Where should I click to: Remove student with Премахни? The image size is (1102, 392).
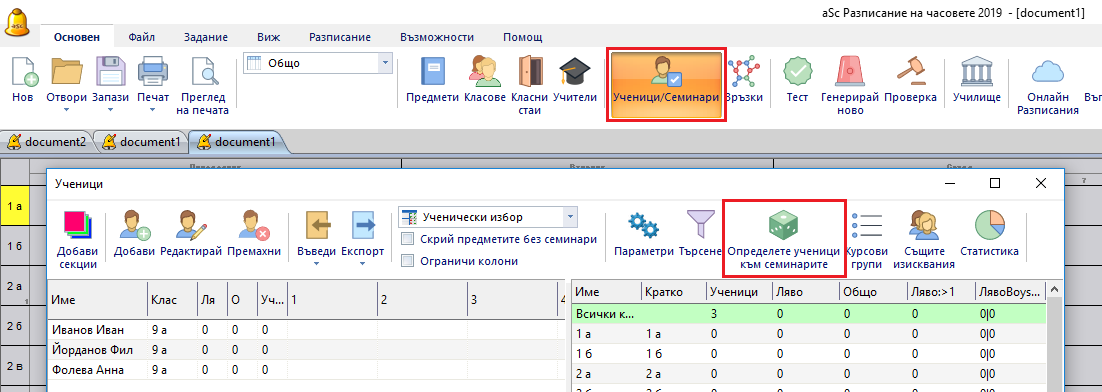(254, 234)
